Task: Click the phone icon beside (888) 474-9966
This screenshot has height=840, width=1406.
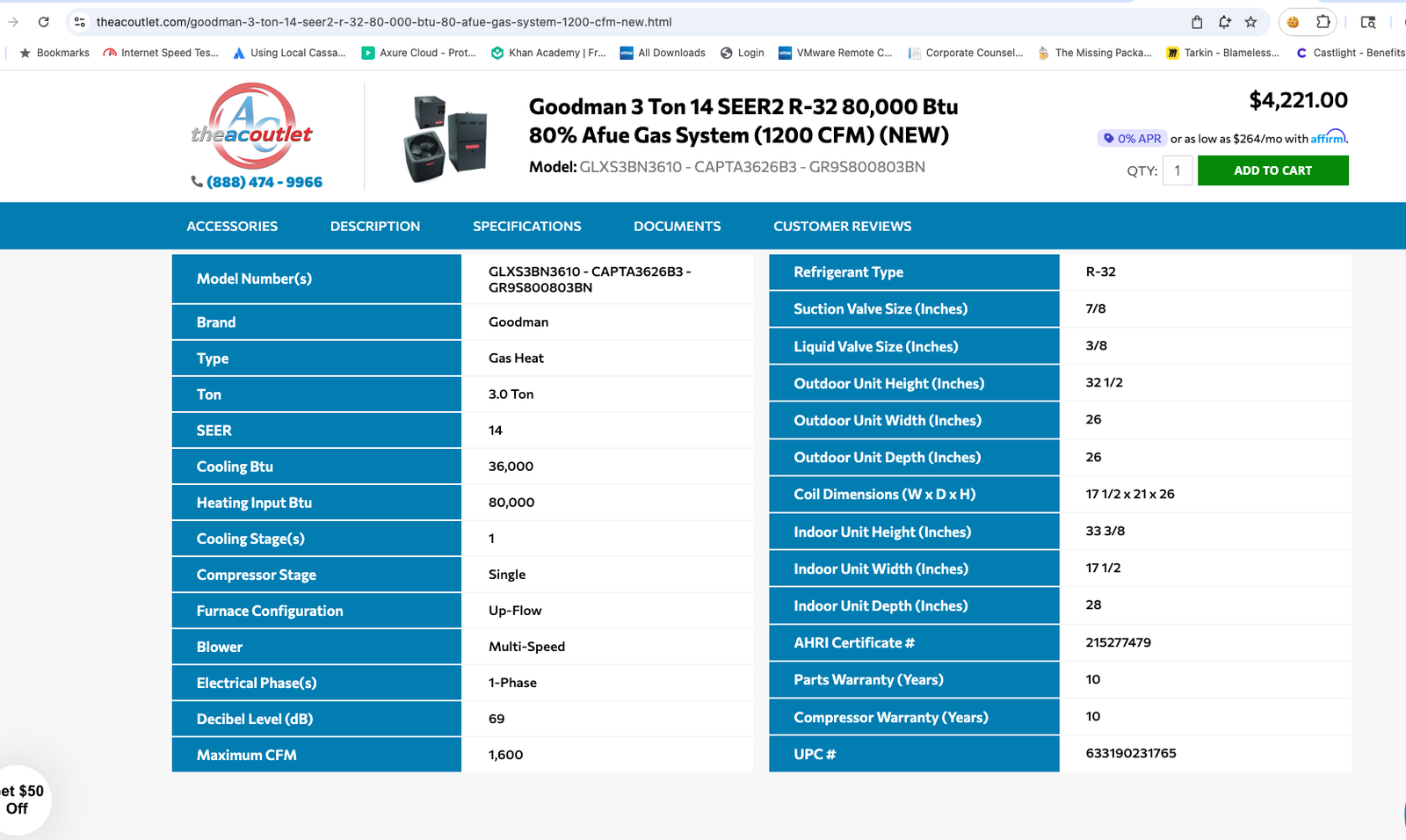Action: point(197,182)
